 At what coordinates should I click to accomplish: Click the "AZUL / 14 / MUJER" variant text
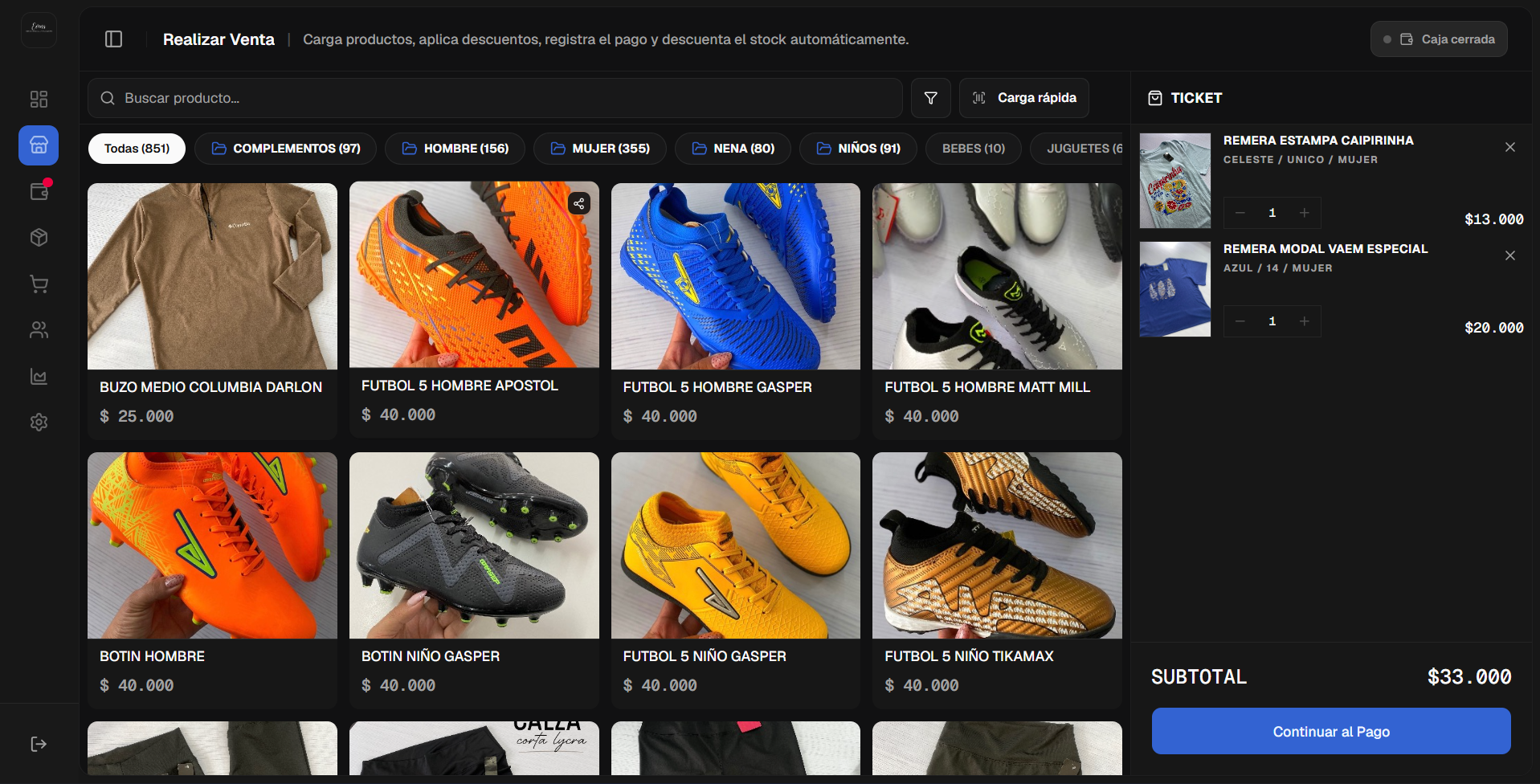(x=1278, y=268)
